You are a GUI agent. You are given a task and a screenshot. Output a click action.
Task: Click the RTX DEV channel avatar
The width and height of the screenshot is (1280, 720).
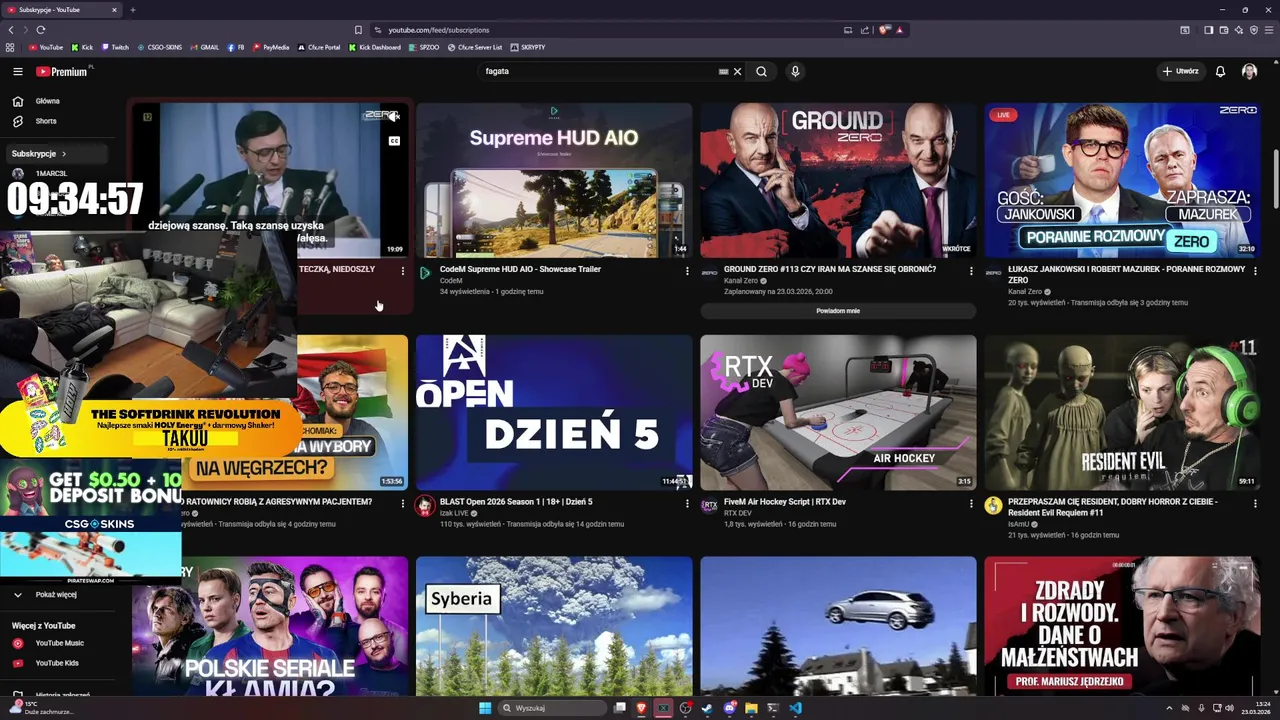pos(709,505)
